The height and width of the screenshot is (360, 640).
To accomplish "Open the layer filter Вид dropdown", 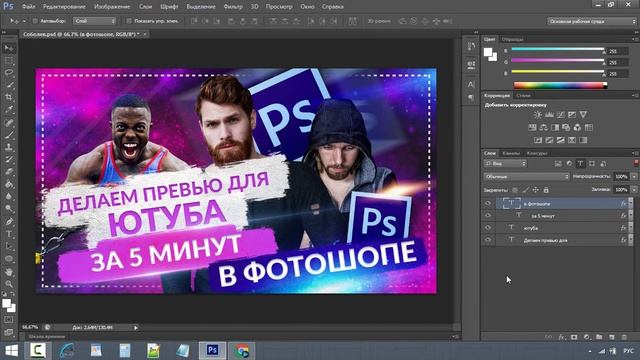I will pyautogui.click(x=505, y=164).
